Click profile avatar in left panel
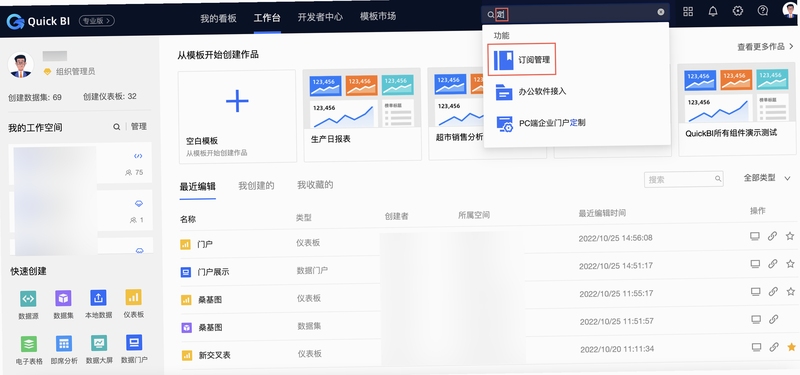This screenshot has width=800, height=375. point(21,65)
